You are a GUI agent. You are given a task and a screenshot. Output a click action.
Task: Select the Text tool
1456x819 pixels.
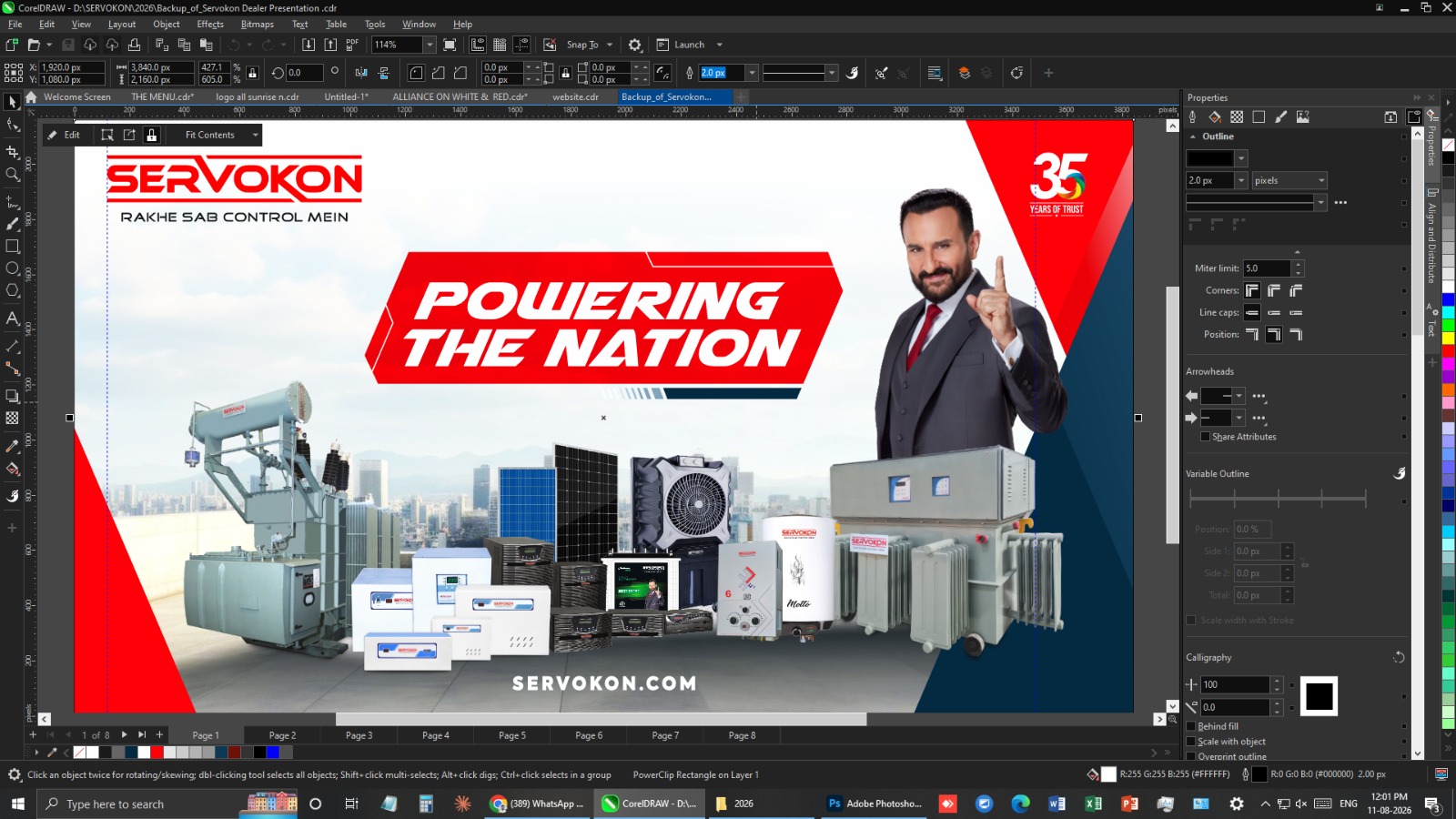coord(13,318)
